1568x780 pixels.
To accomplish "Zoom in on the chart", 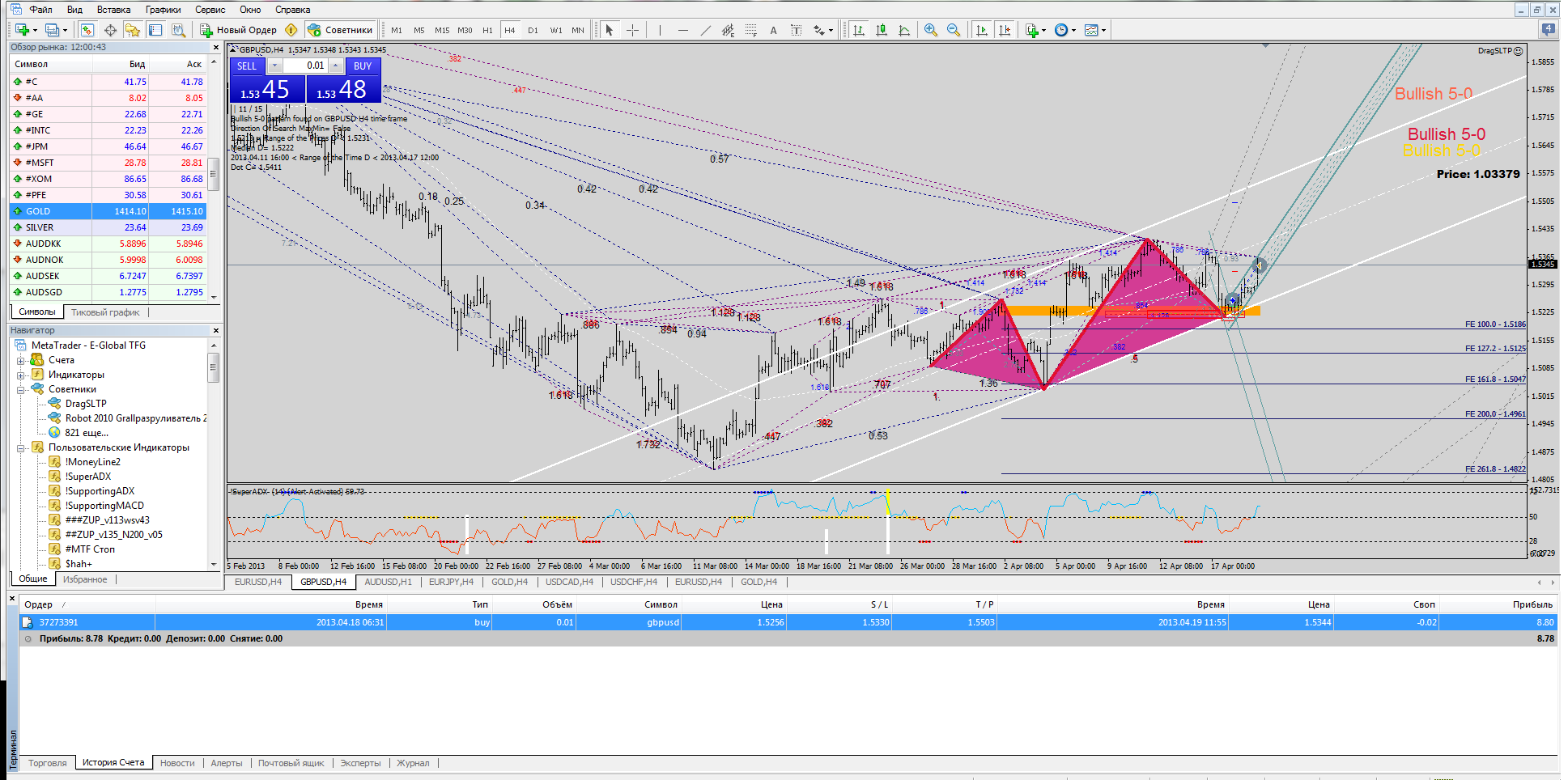I will [931, 30].
